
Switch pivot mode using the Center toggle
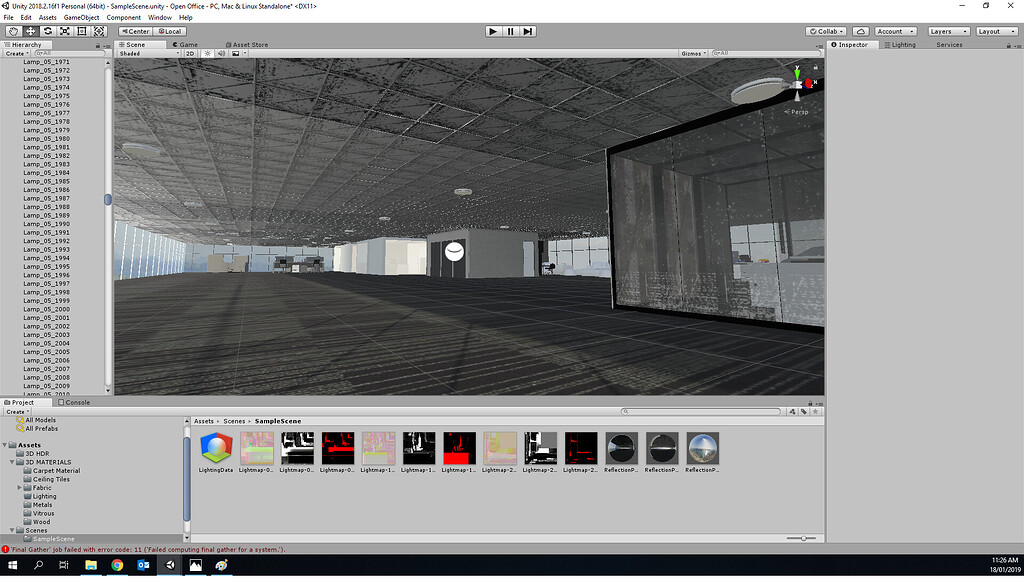[x=135, y=31]
